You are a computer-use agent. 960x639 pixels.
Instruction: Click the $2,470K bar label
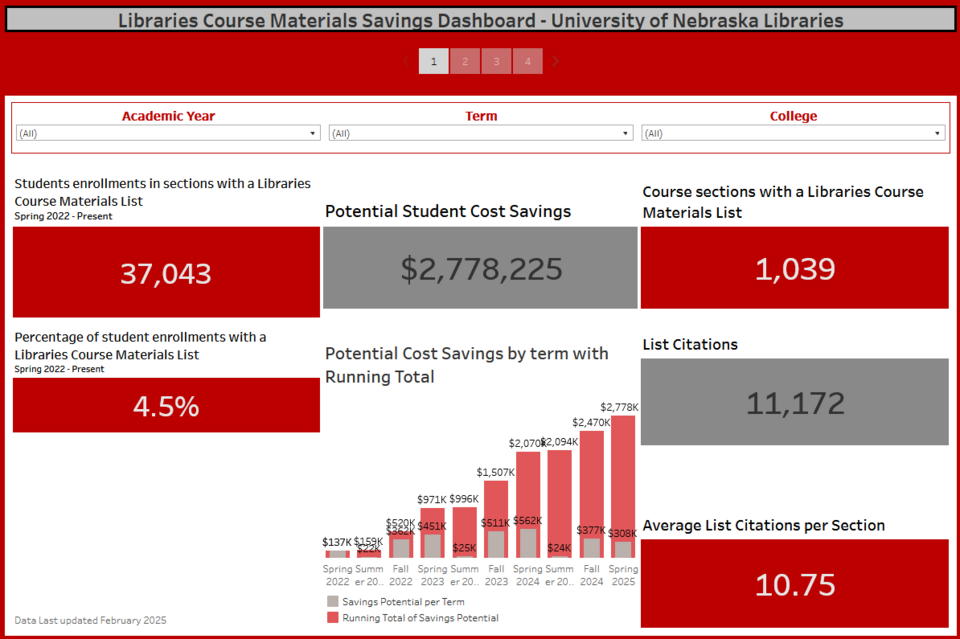(x=591, y=422)
